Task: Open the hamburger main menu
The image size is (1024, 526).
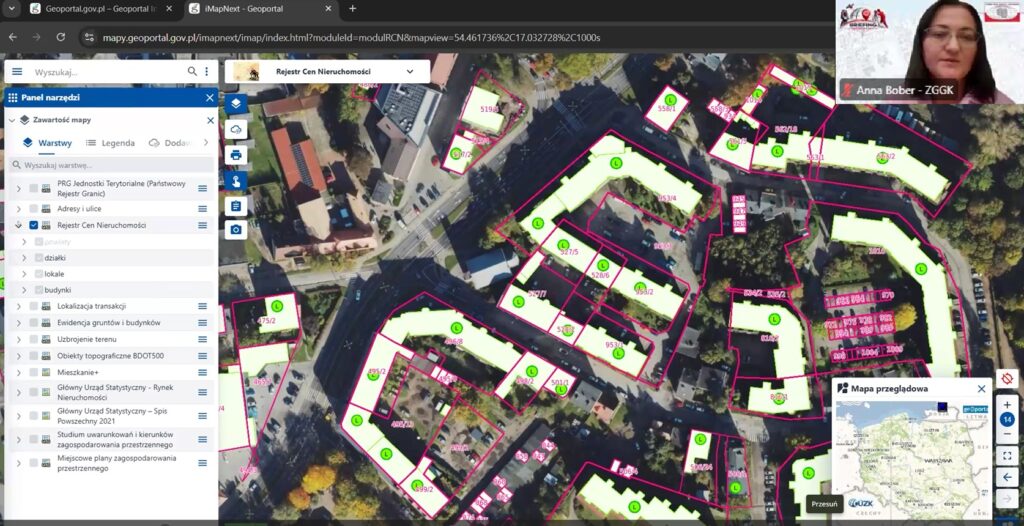Action: (x=16, y=72)
